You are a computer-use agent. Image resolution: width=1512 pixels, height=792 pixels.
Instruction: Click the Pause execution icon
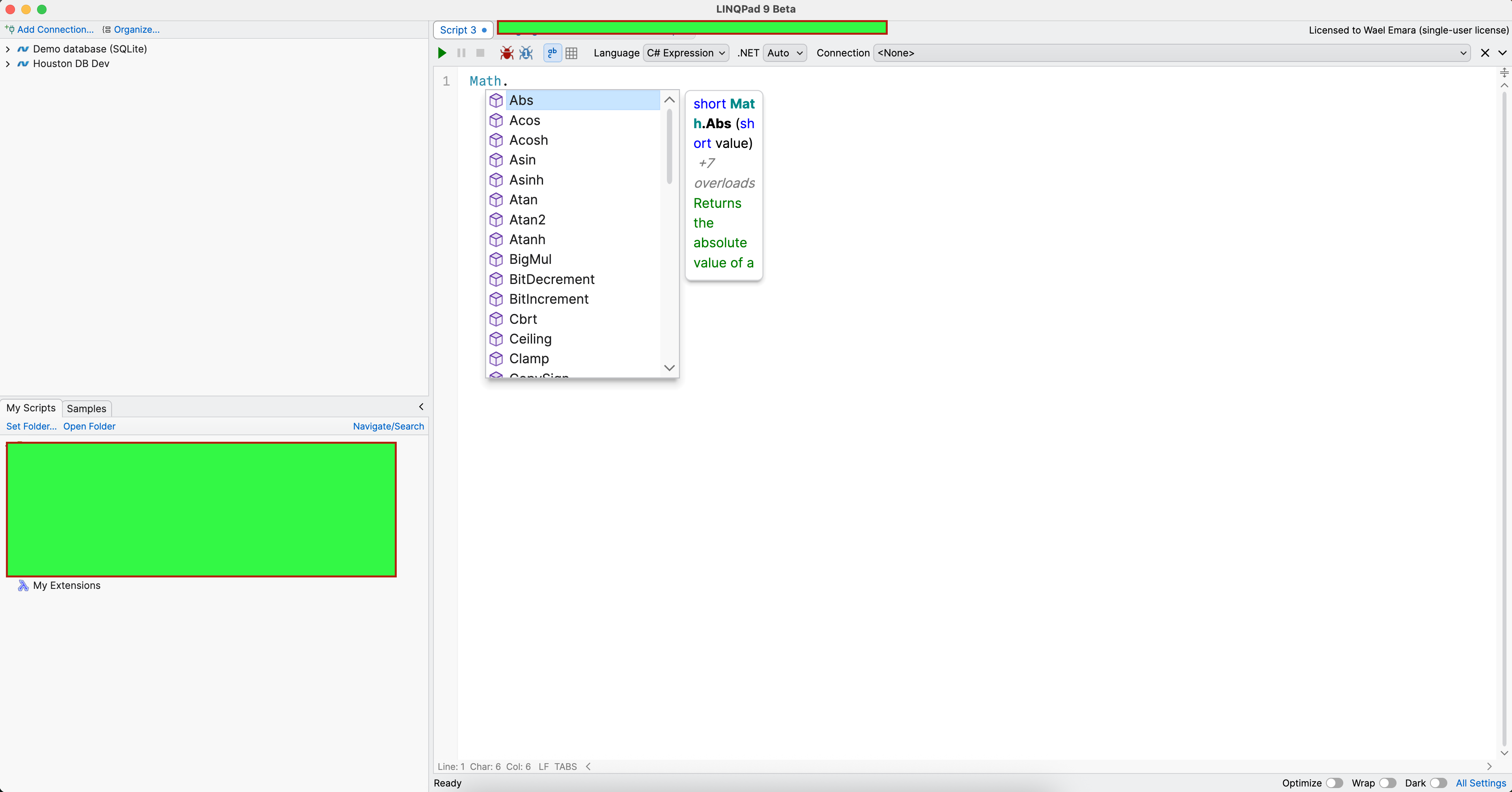coord(461,53)
